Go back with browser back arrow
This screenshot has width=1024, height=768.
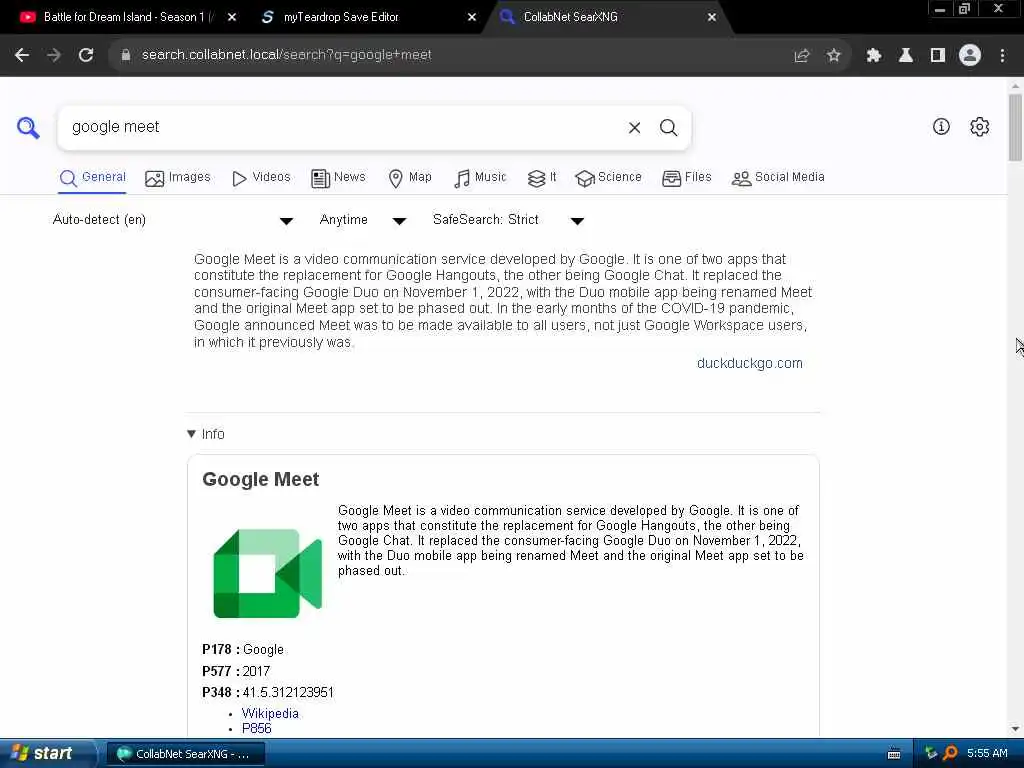22,55
